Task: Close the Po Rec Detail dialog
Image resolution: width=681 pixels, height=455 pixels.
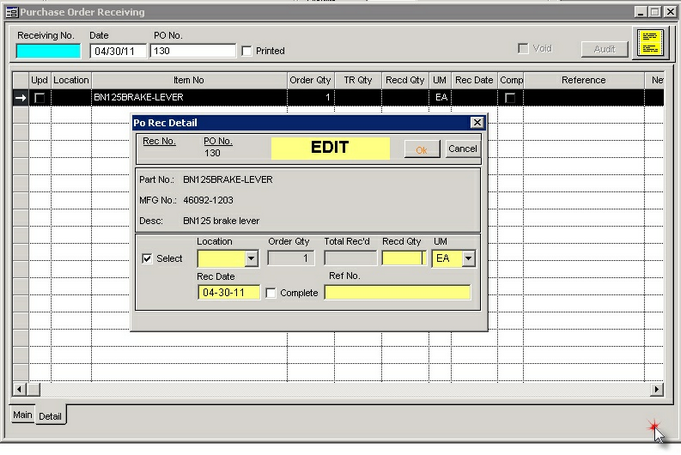Action: coord(477,123)
